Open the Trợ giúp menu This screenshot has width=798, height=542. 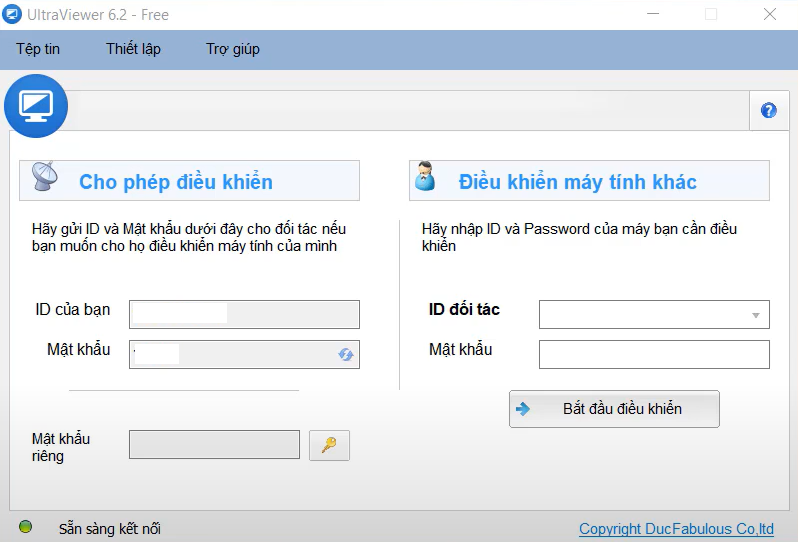click(233, 49)
